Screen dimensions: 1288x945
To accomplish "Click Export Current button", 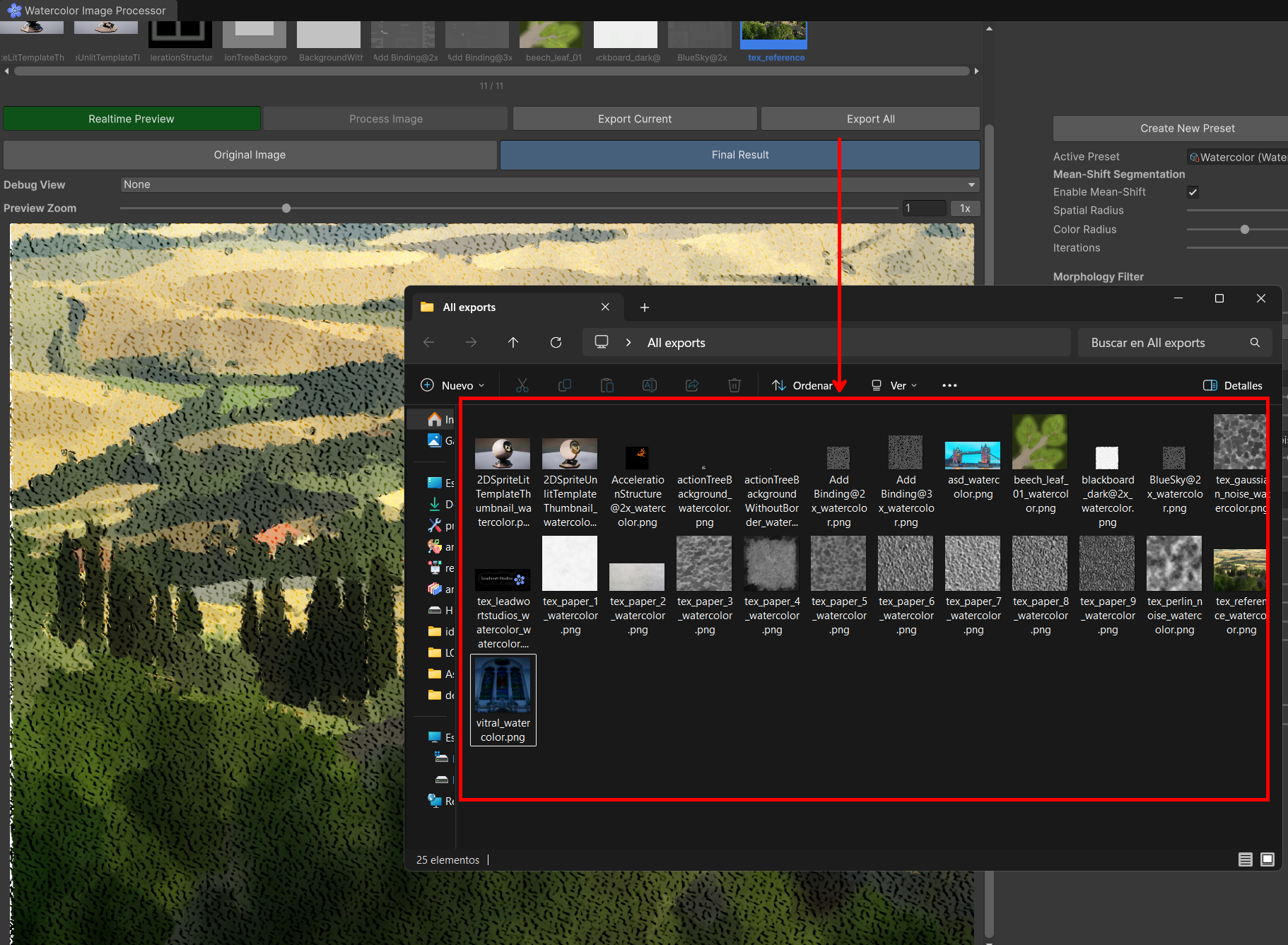I will coord(635,119).
